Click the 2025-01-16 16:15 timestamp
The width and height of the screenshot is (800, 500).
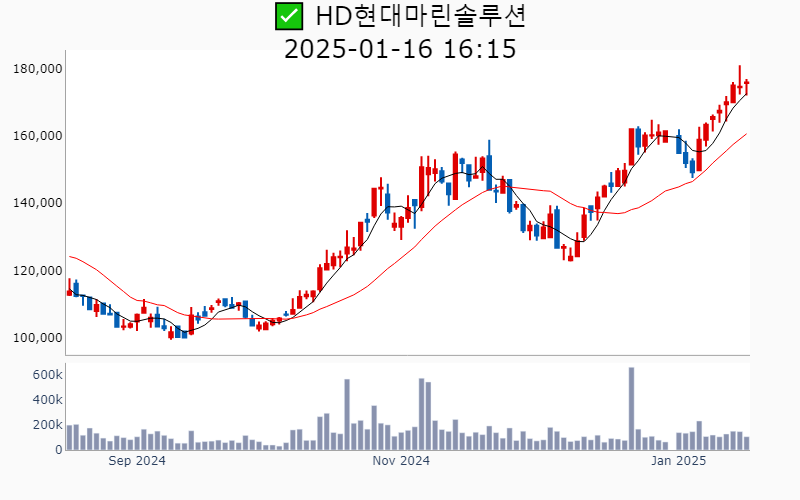tap(400, 49)
